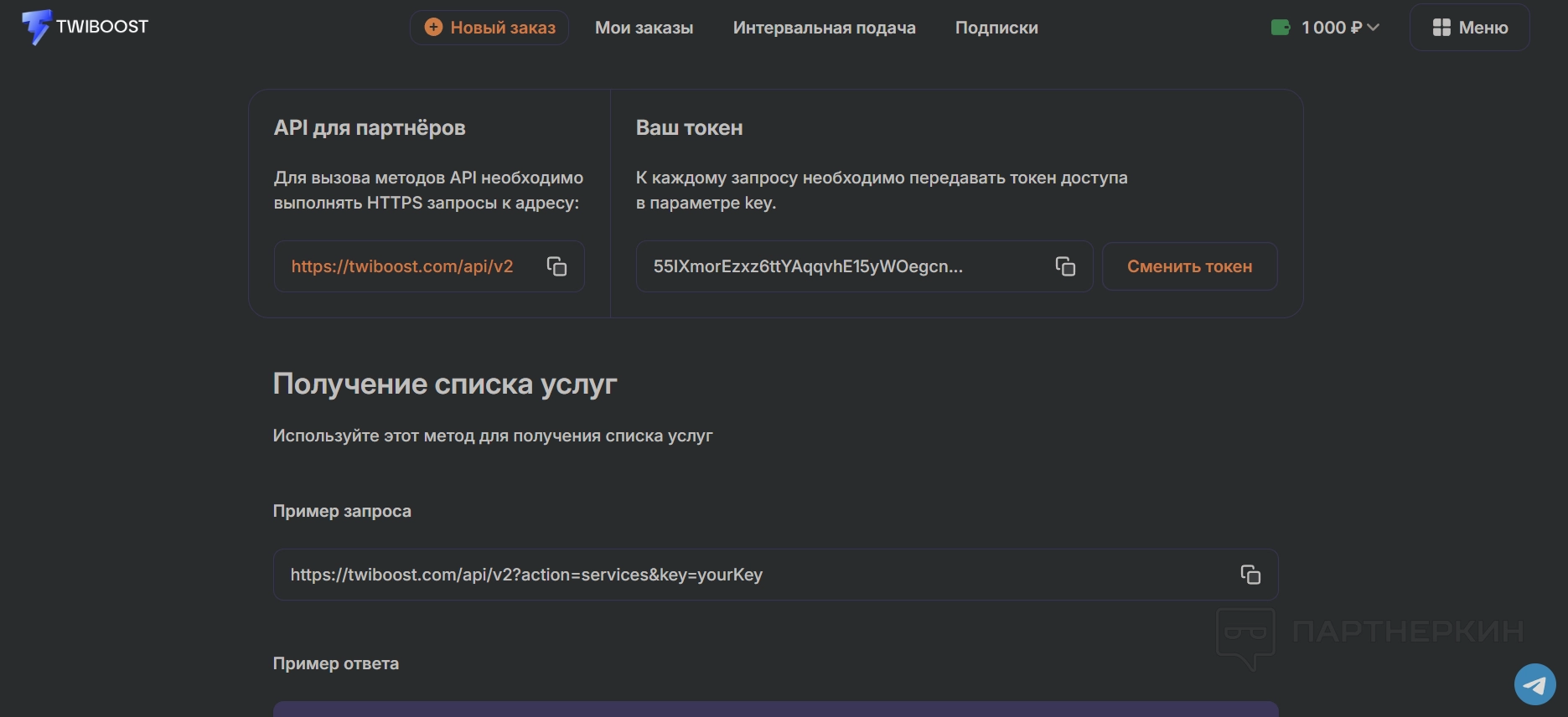Follow the https://twiboost.com/api/v2 link
Screen dimensions: 1568x717
402,266
